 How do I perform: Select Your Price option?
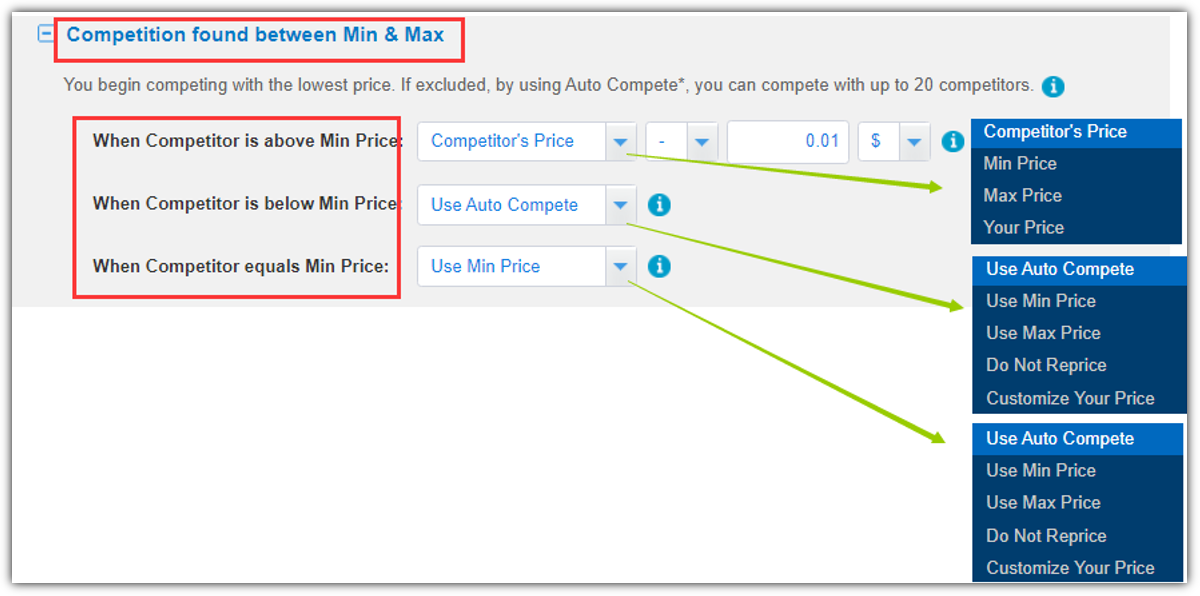(x=1023, y=228)
